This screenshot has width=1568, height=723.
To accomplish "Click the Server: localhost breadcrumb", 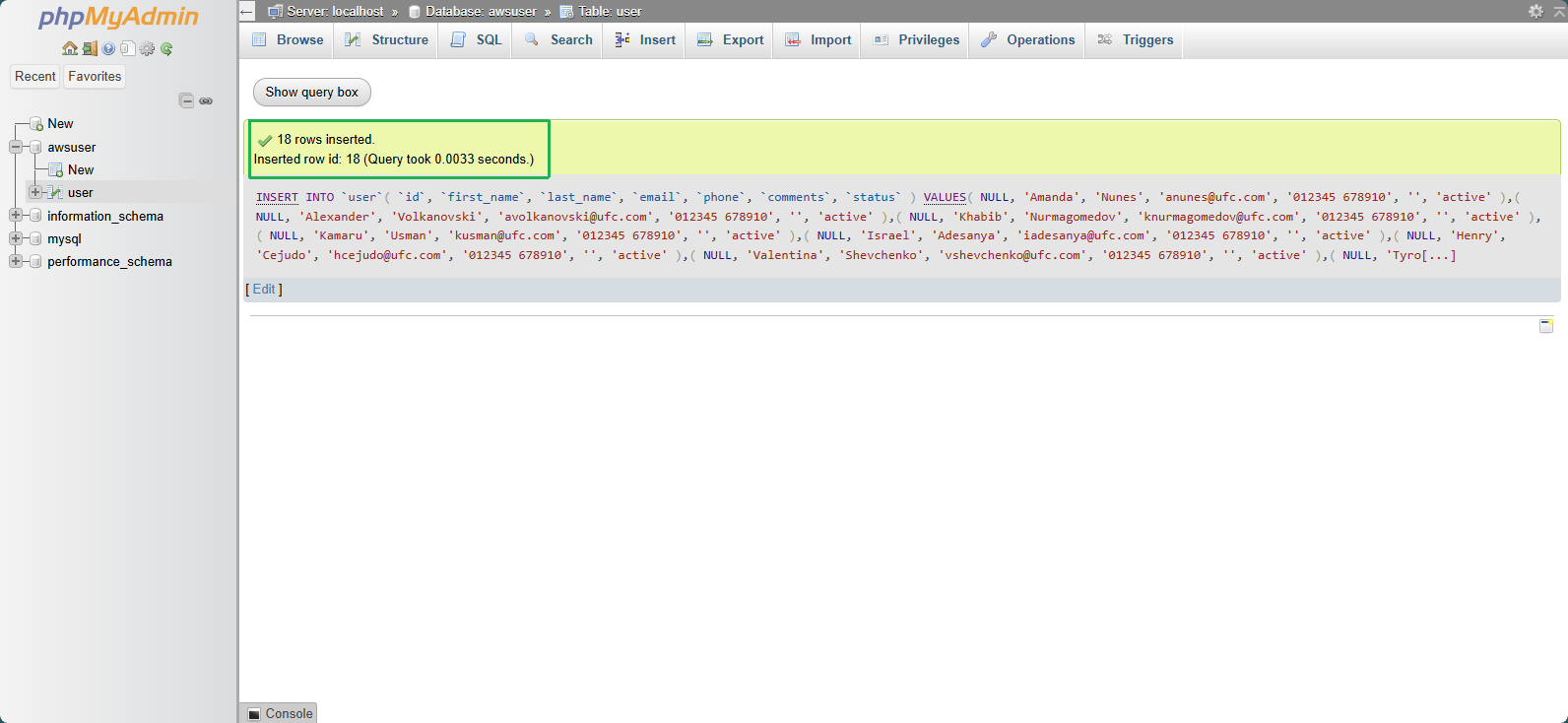I will (335, 12).
